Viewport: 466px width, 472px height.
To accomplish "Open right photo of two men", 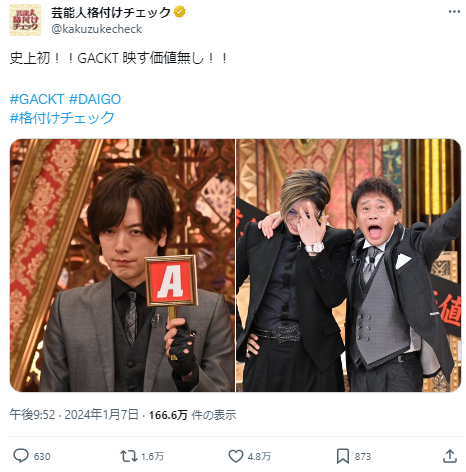I will [349, 265].
